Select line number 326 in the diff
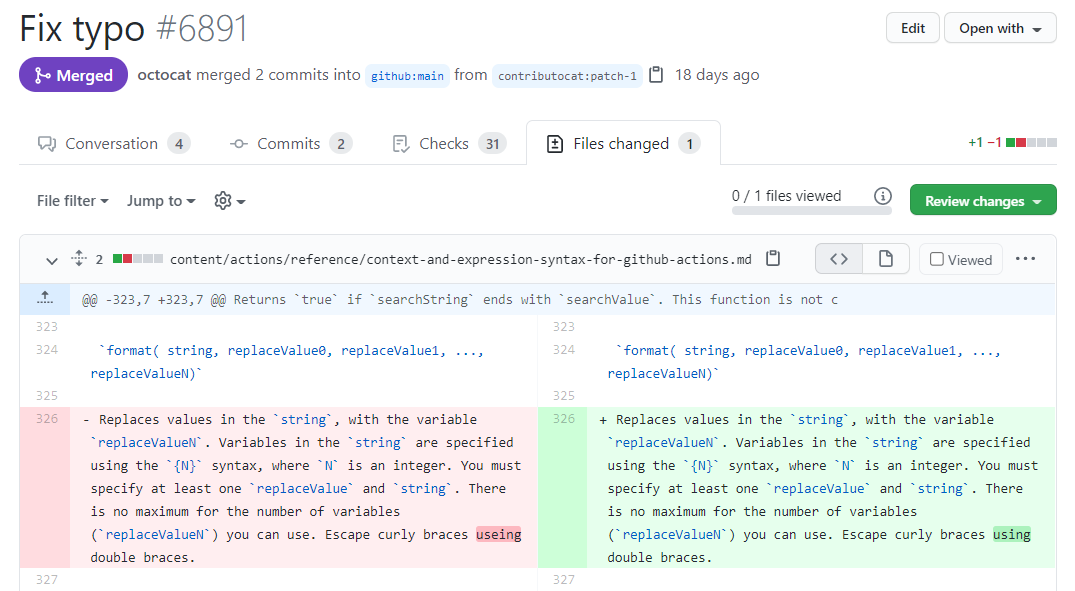 pyautogui.click(x=46, y=419)
